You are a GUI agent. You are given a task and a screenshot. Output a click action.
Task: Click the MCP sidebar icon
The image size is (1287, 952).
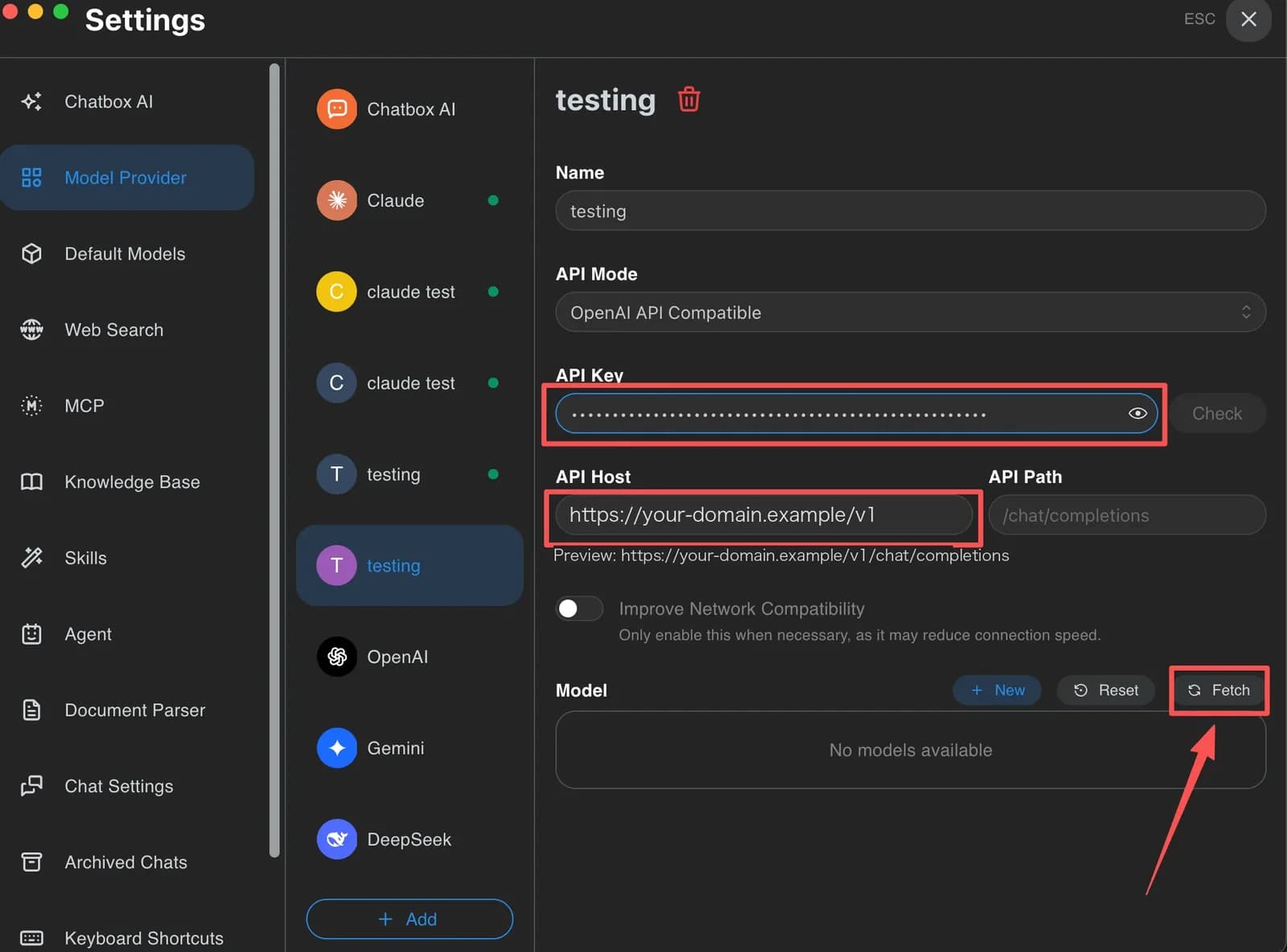[31, 406]
